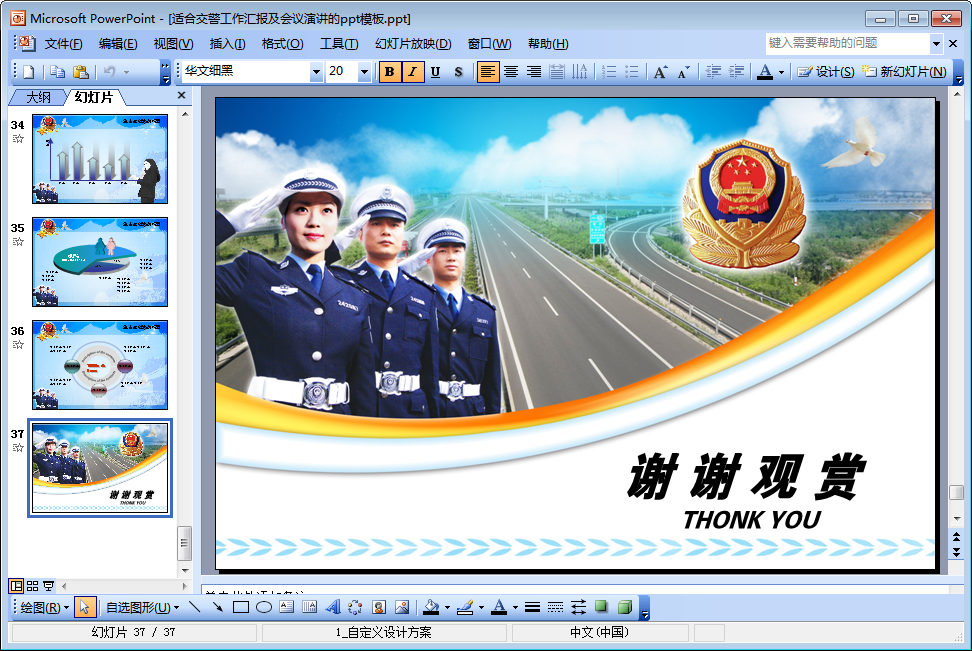
Task: Insert a 新幻灯片 new slide
Action: click(904, 72)
